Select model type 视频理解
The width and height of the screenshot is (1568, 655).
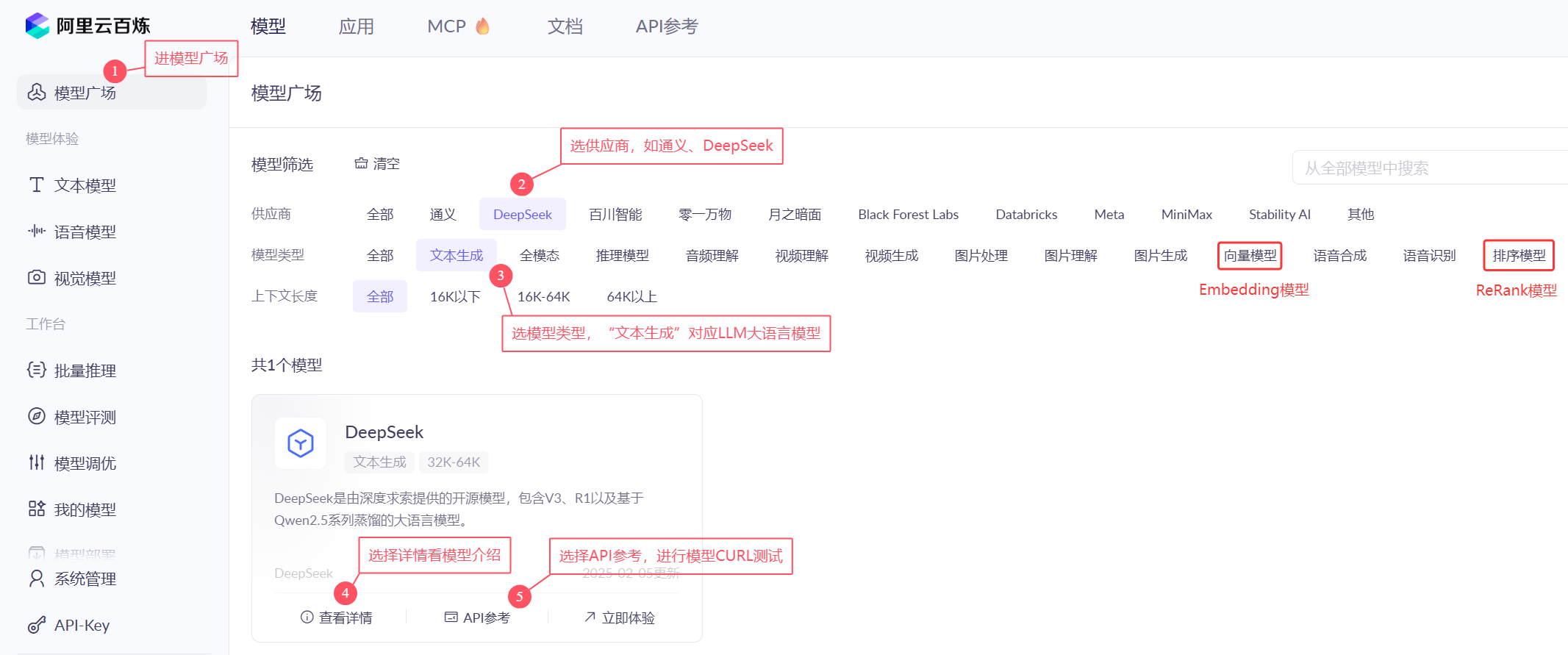(x=802, y=255)
